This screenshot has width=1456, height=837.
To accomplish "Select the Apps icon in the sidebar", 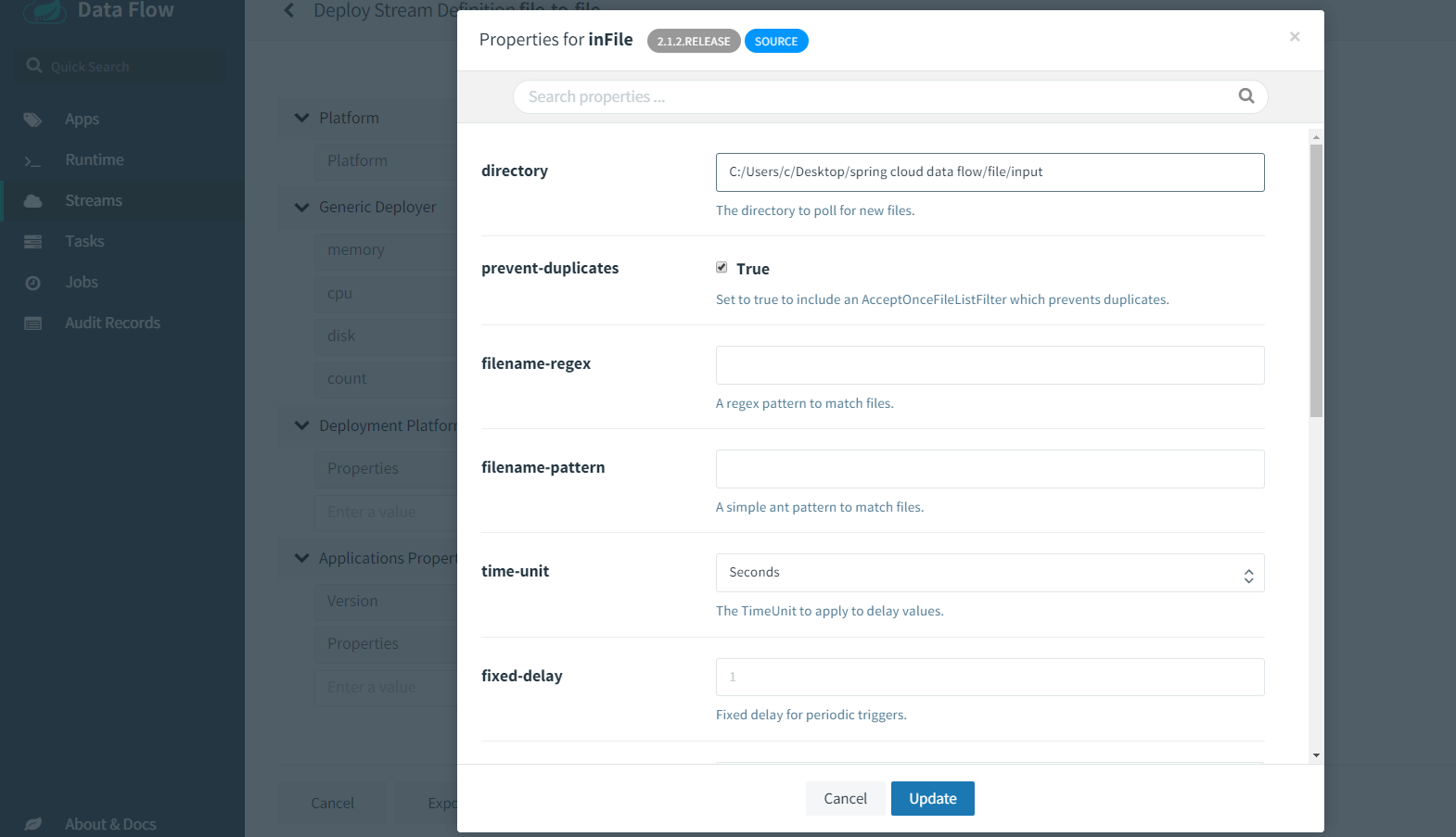I will [x=33, y=119].
